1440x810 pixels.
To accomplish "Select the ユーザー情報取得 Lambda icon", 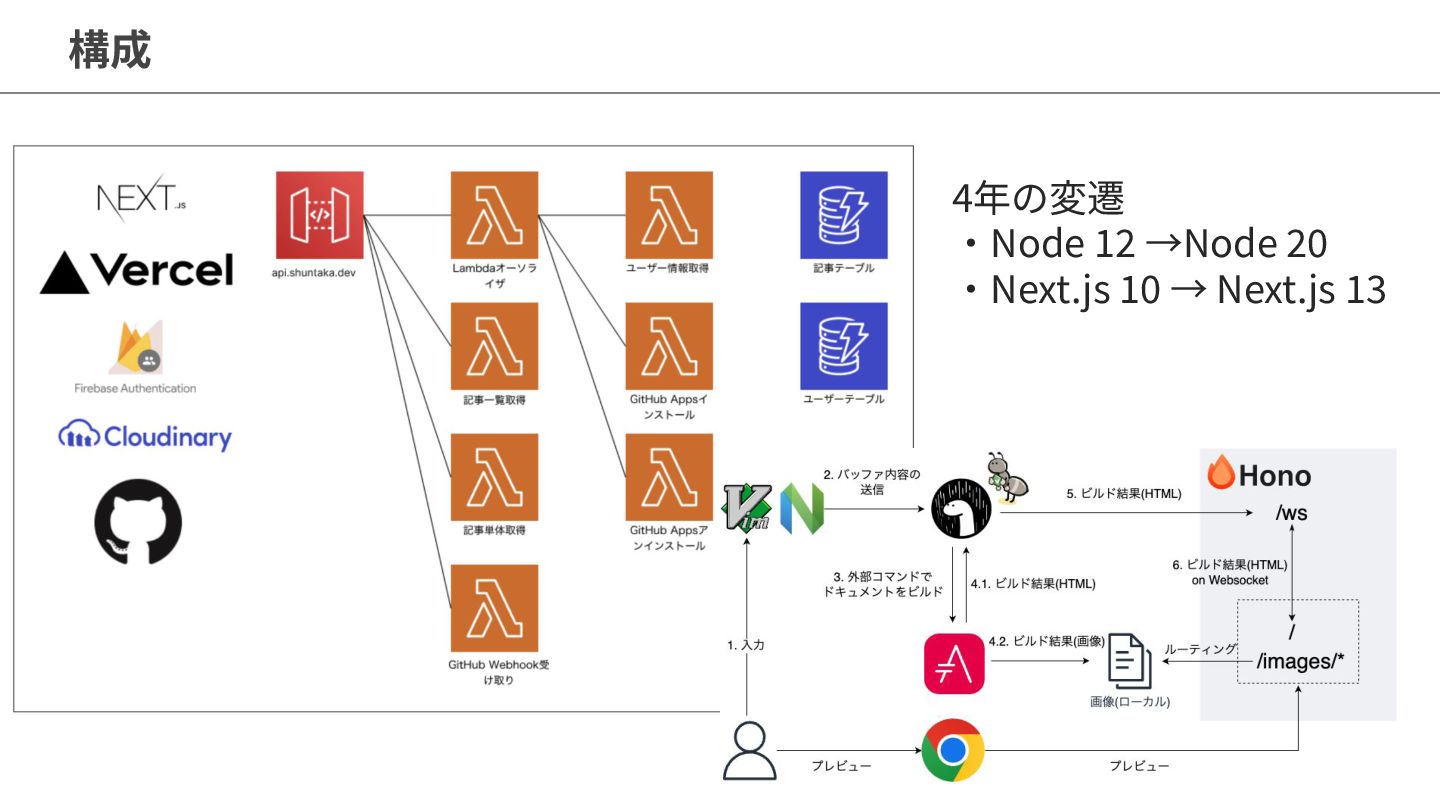I will click(669, 215).
